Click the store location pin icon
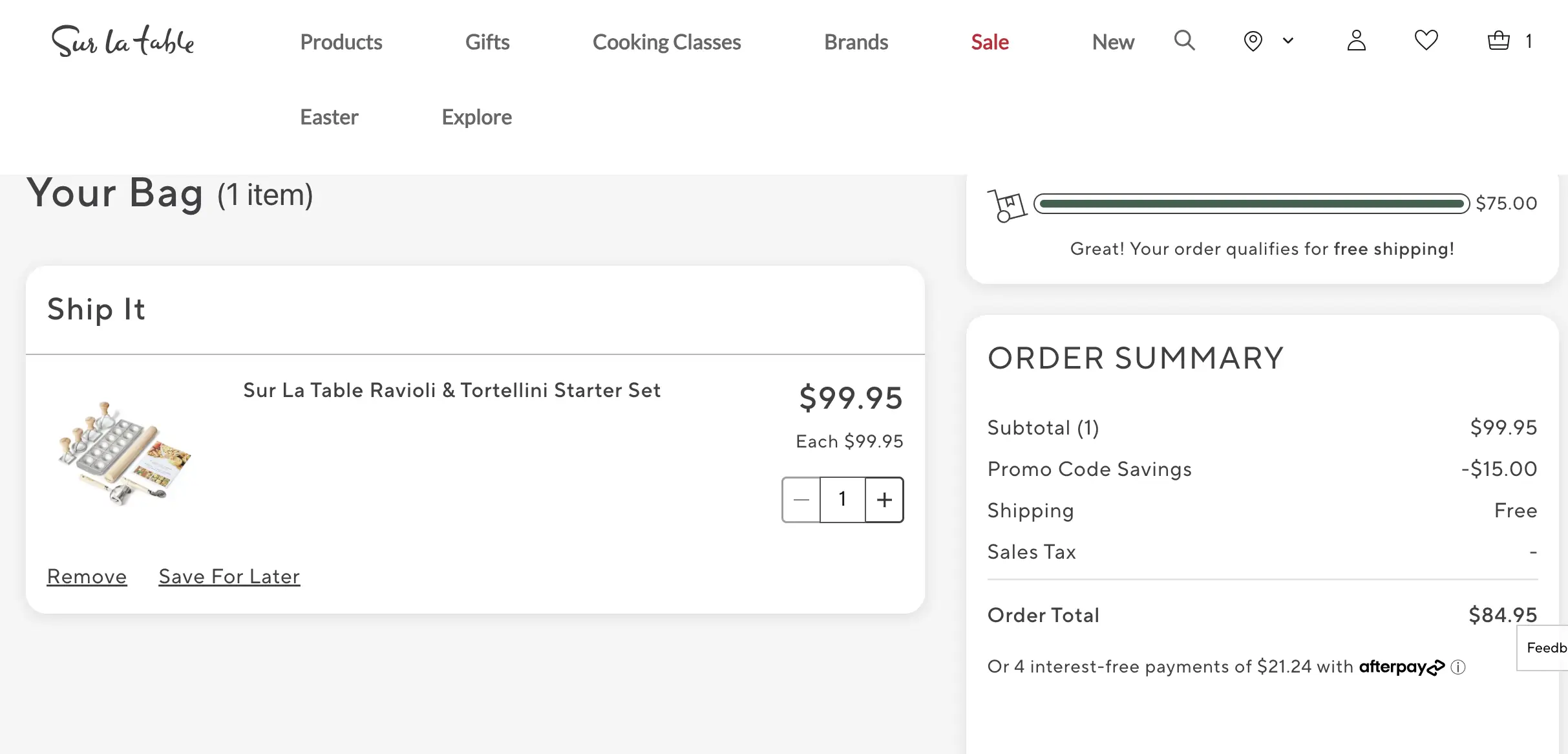Image resolution: width=1568 pixels, height=754 pixels. [1253, 41]
